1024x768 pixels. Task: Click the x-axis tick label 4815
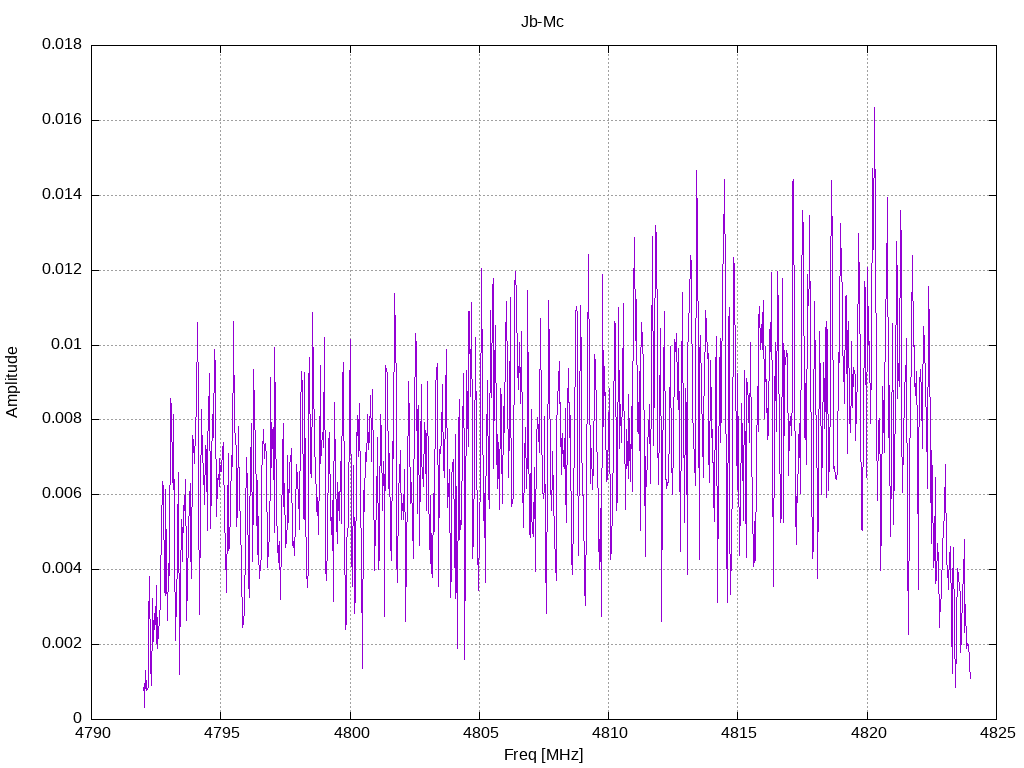[x=739, y=733]
